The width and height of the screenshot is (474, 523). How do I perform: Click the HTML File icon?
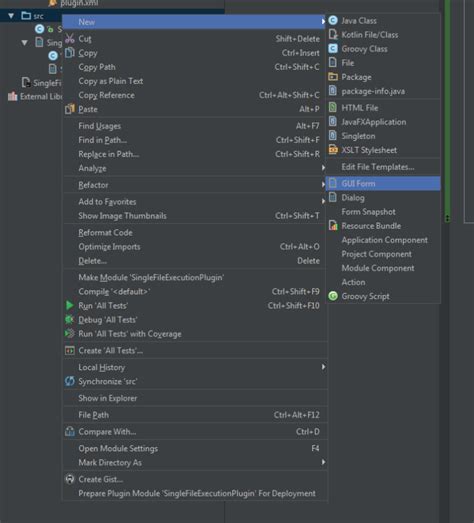[333, 107]
